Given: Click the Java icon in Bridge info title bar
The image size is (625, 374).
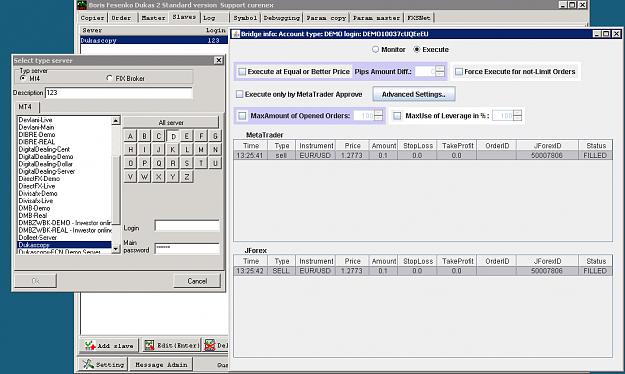Looking at the screenshot, I should click(236, 34).
